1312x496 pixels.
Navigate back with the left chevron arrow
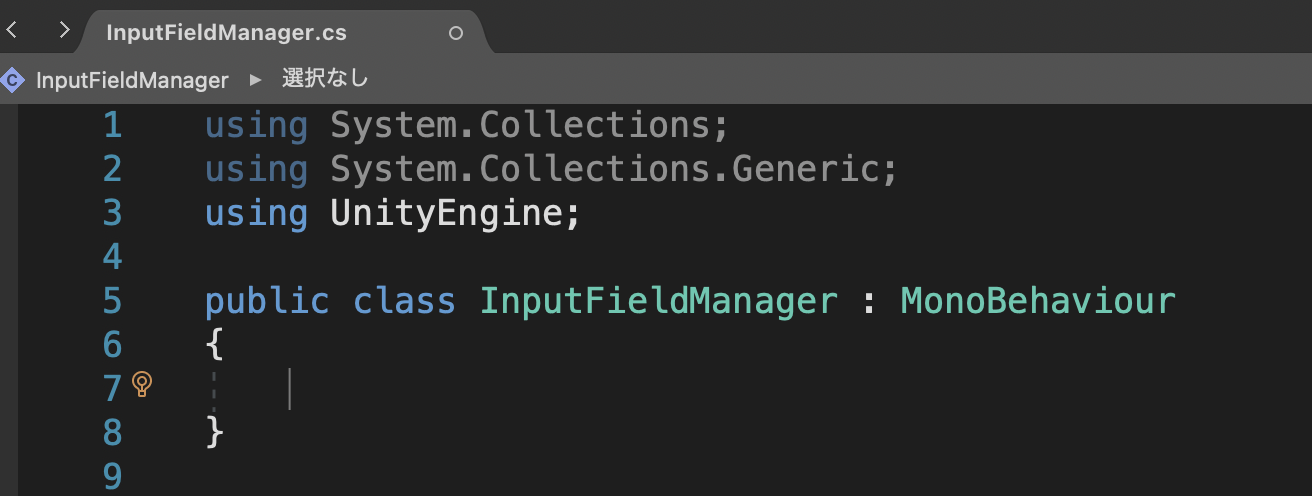click(x=11, y=30)
